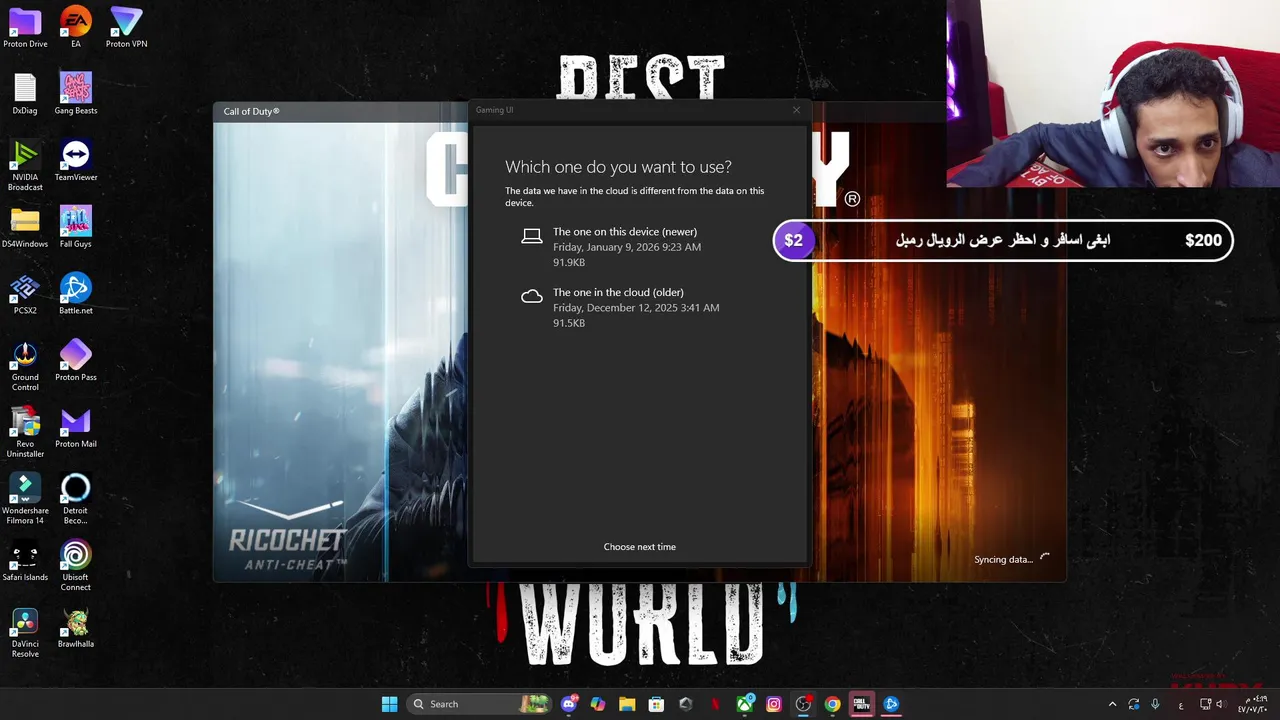Open the taskbar clock and date

click(1252, 704)
